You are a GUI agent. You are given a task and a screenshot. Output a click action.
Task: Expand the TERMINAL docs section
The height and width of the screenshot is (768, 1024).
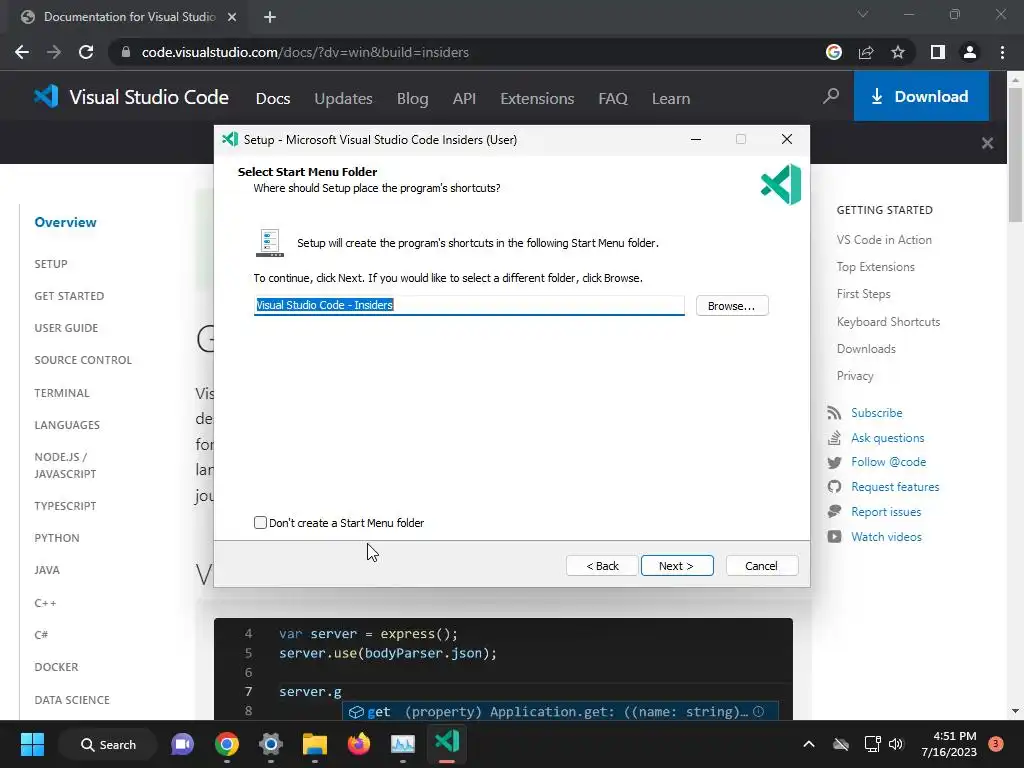[62, 393]
